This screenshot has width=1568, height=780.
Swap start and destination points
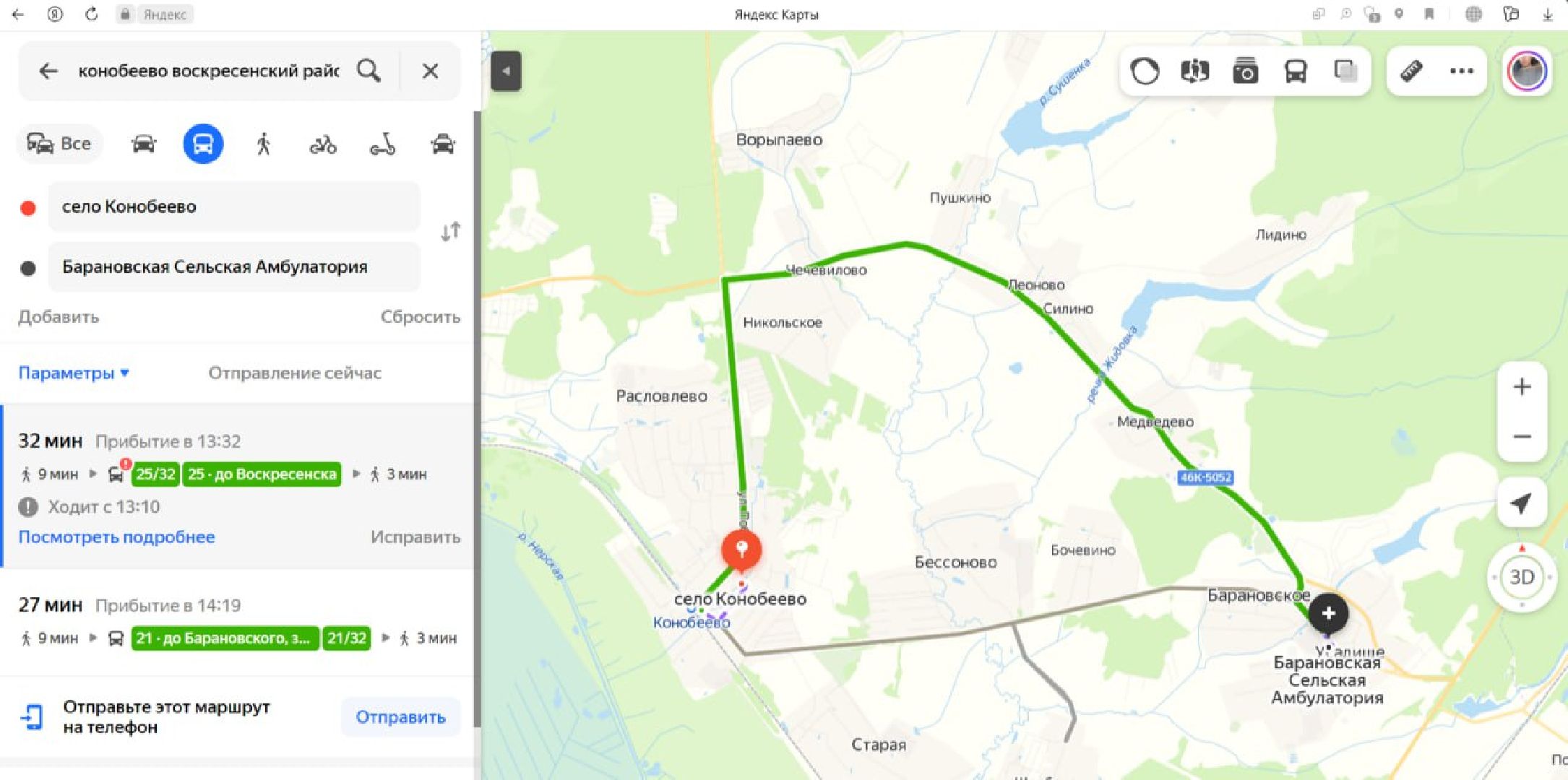click(450, 232)
